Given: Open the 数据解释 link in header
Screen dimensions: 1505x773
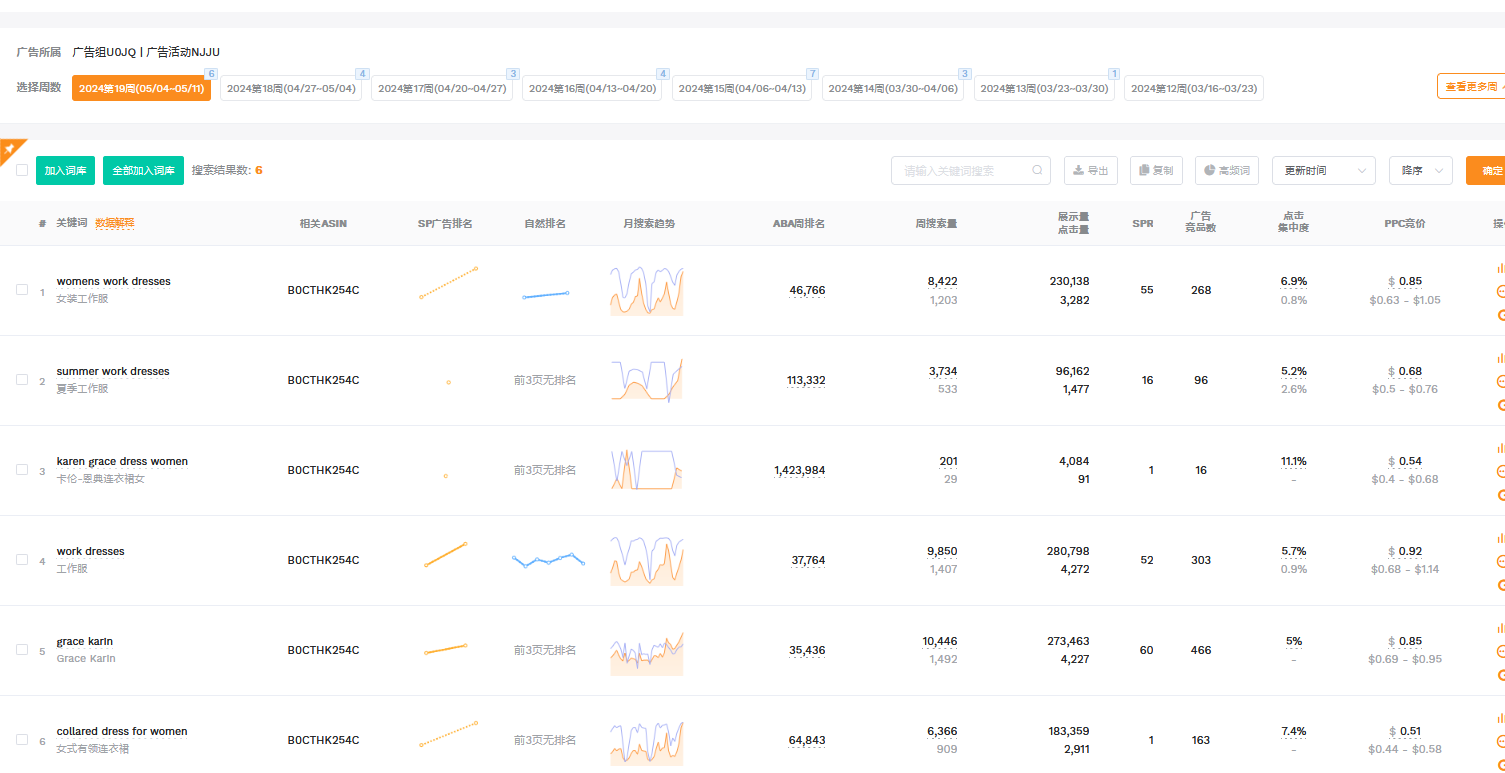Looking at the screenshot, I should click(x=114, y=223).
